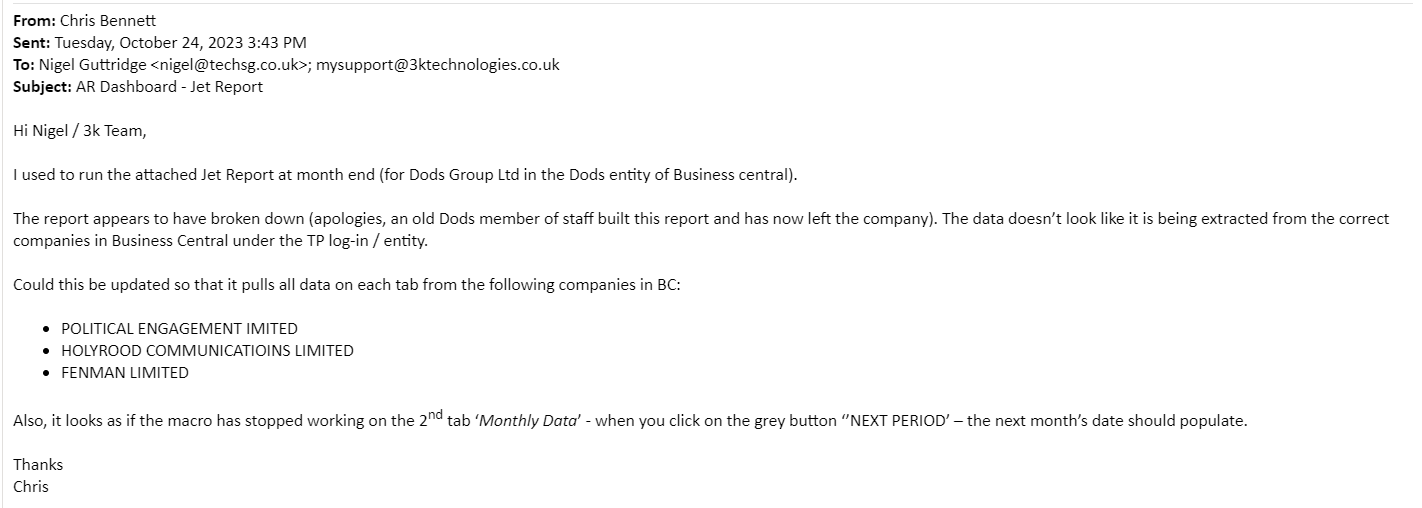Click the subject text 'AR Dashboard - Jet Report'
1422x508 pixels.
point(169,86)
